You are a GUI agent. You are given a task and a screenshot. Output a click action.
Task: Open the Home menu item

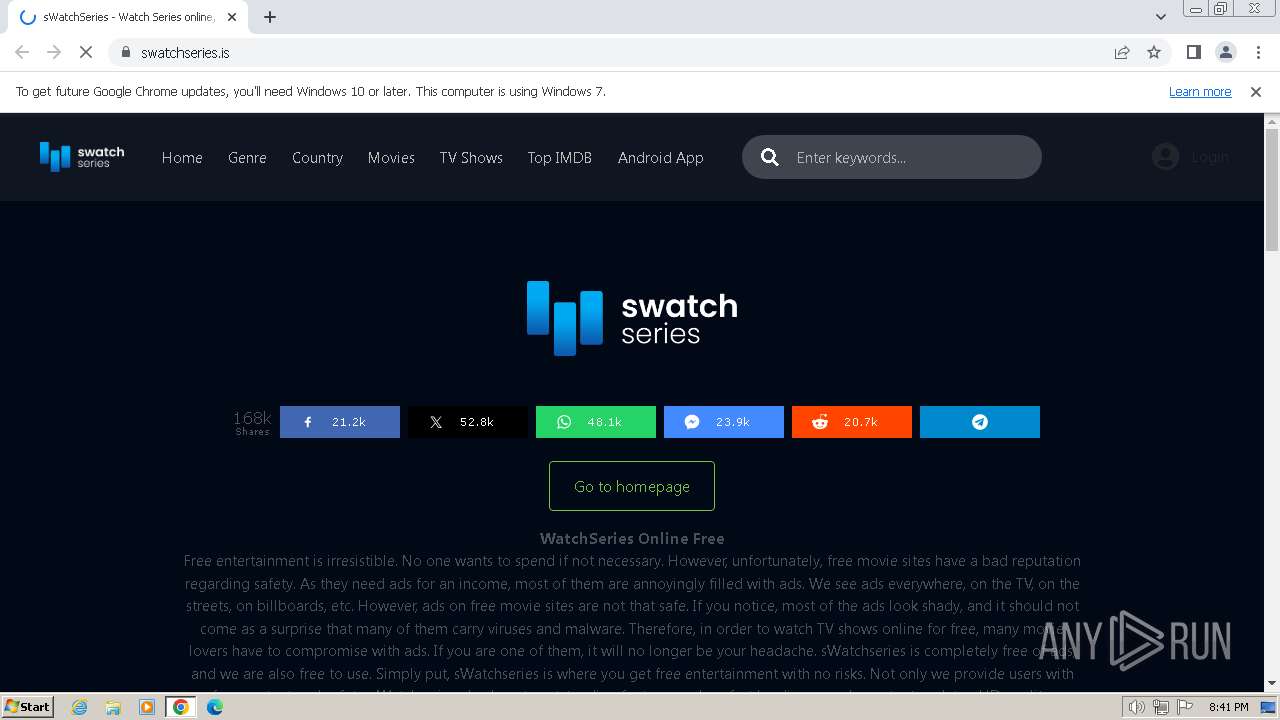coord(182,157)
